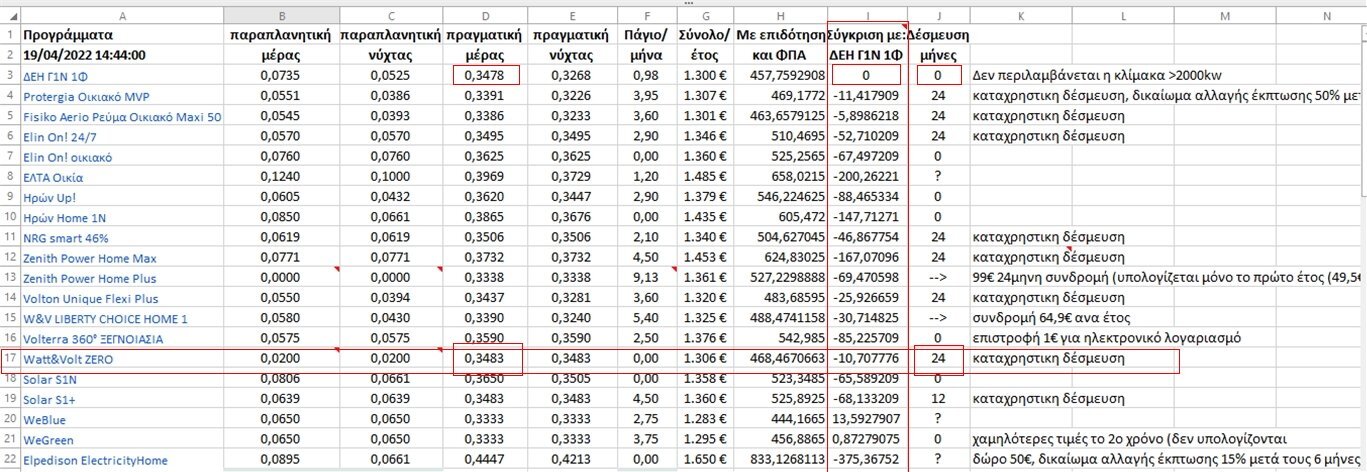
Task: Select the 658,0215 cell
Action: tap(781, 177)
